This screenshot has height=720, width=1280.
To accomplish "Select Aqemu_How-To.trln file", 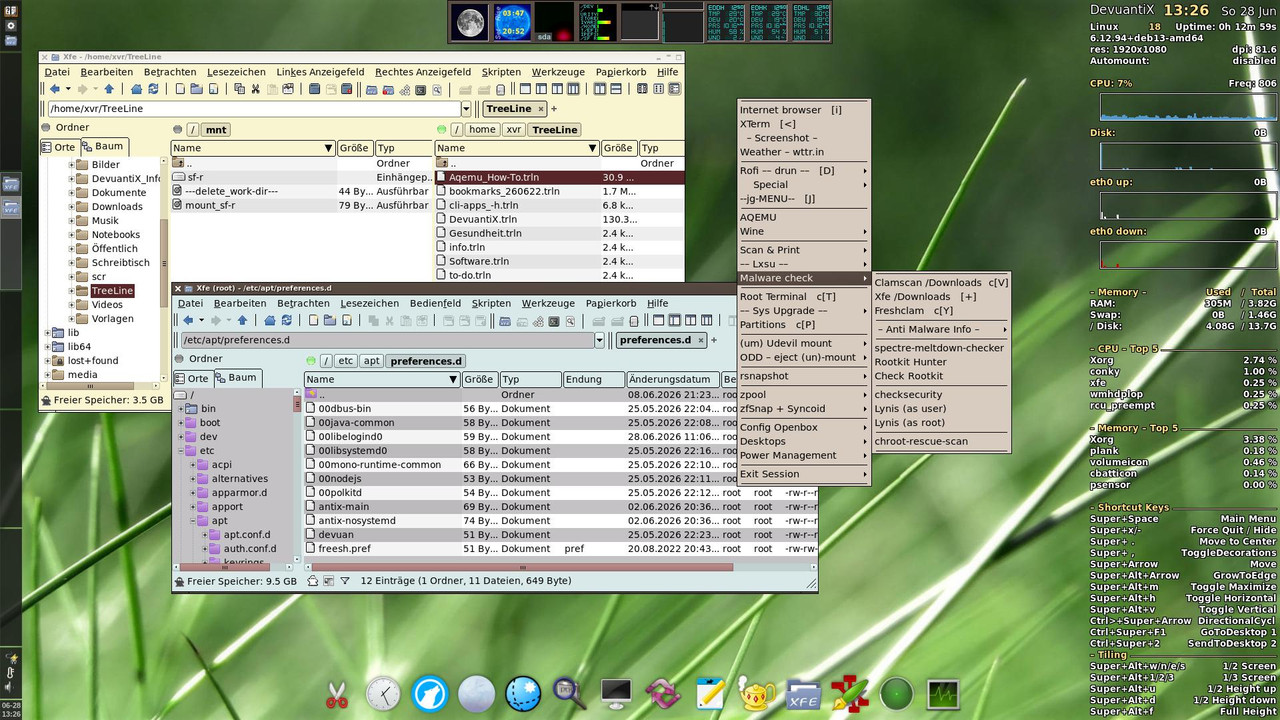I will tap(560, 177).
